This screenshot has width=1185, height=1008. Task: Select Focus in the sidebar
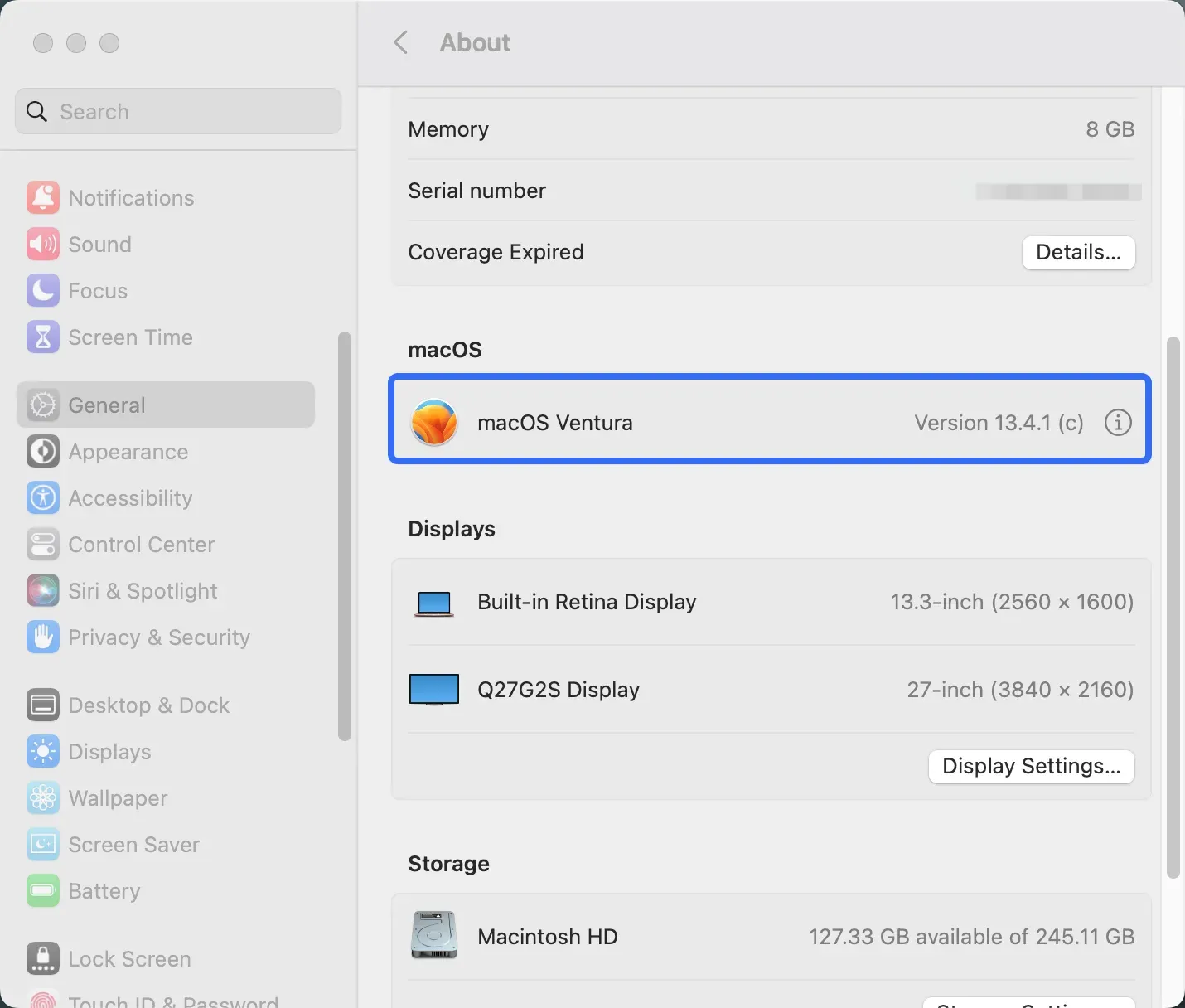[166, 291]
